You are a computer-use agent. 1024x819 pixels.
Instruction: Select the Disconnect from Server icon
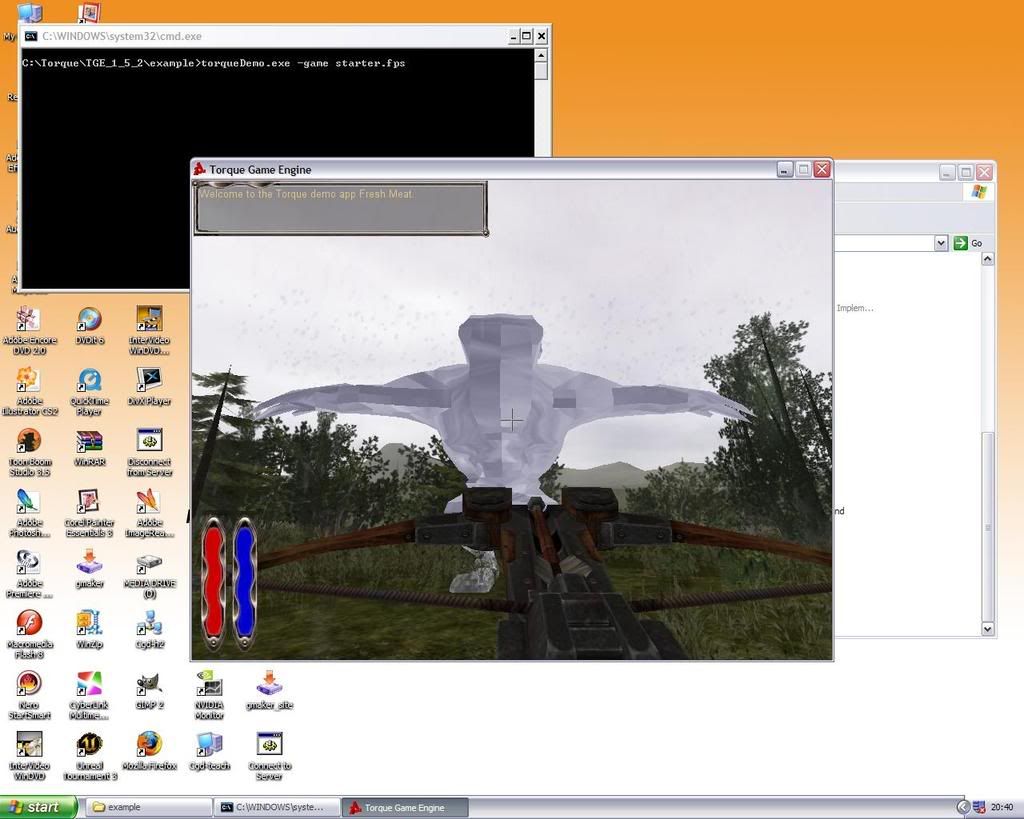(x=150, y=452)
